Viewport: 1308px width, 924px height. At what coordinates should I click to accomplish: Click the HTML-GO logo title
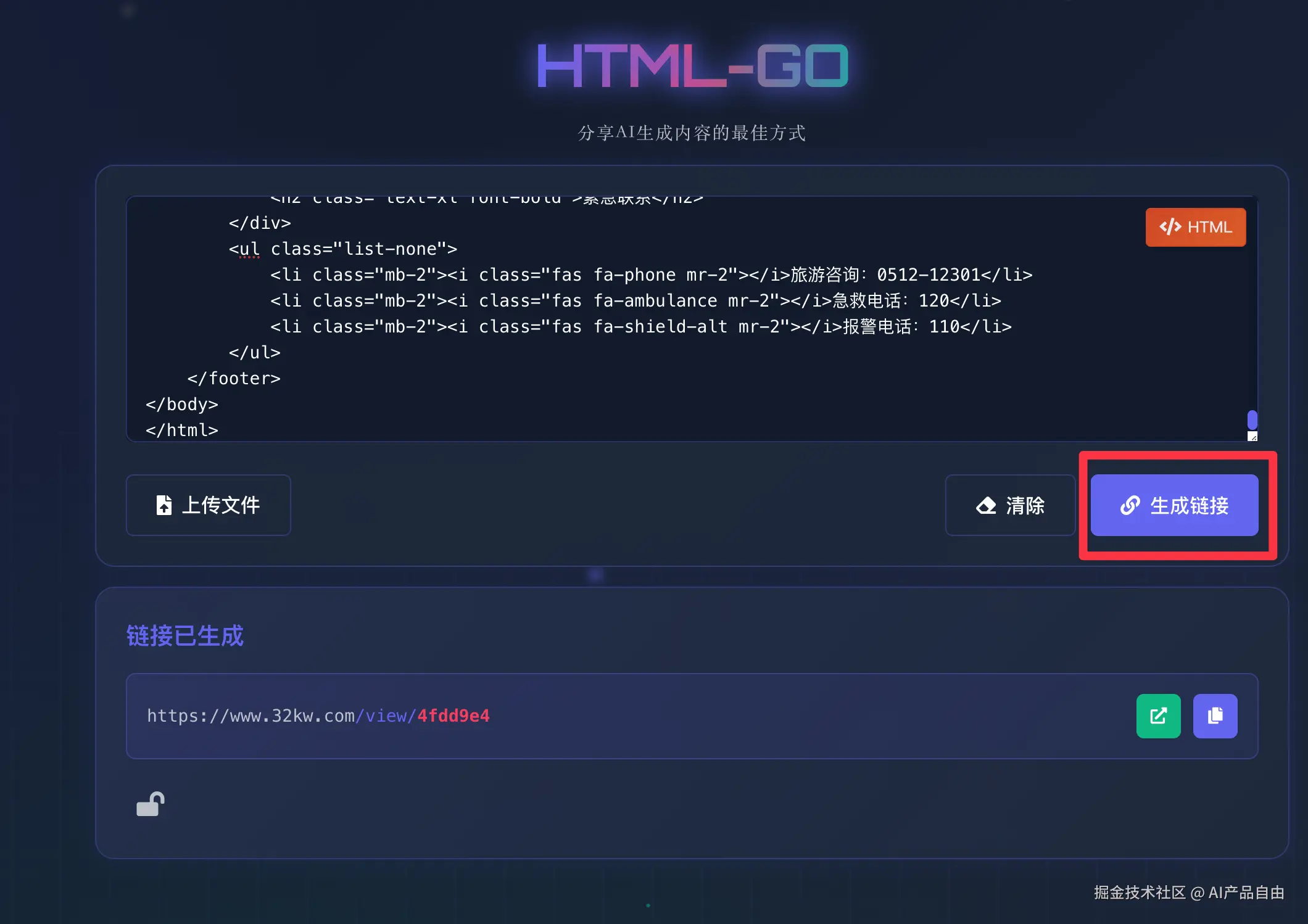tap(692, 66)
